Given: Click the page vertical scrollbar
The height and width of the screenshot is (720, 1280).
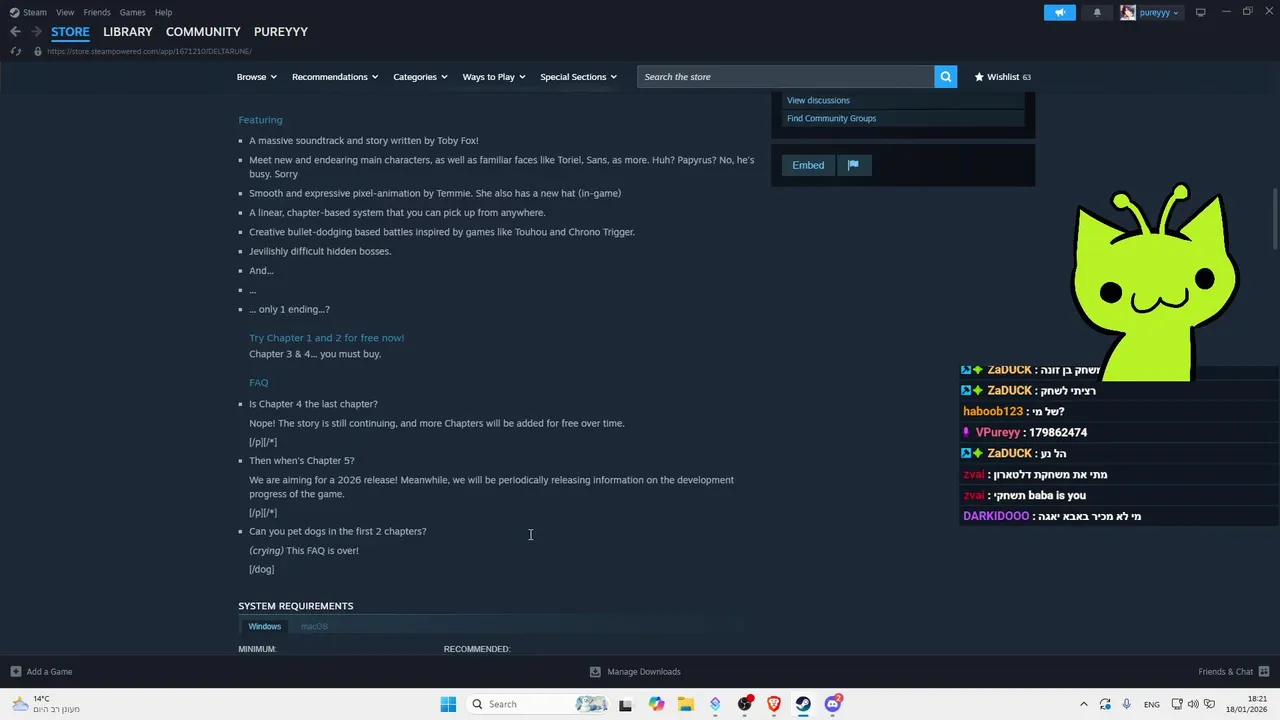Looking at the screenshot, I should (x=1274, y=218).
